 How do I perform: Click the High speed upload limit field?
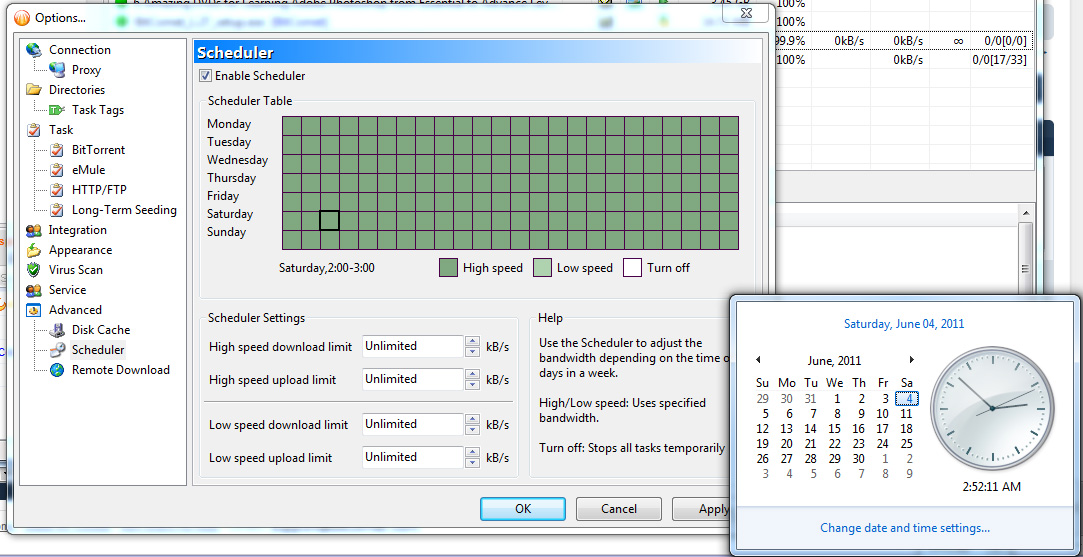[412, 379]
